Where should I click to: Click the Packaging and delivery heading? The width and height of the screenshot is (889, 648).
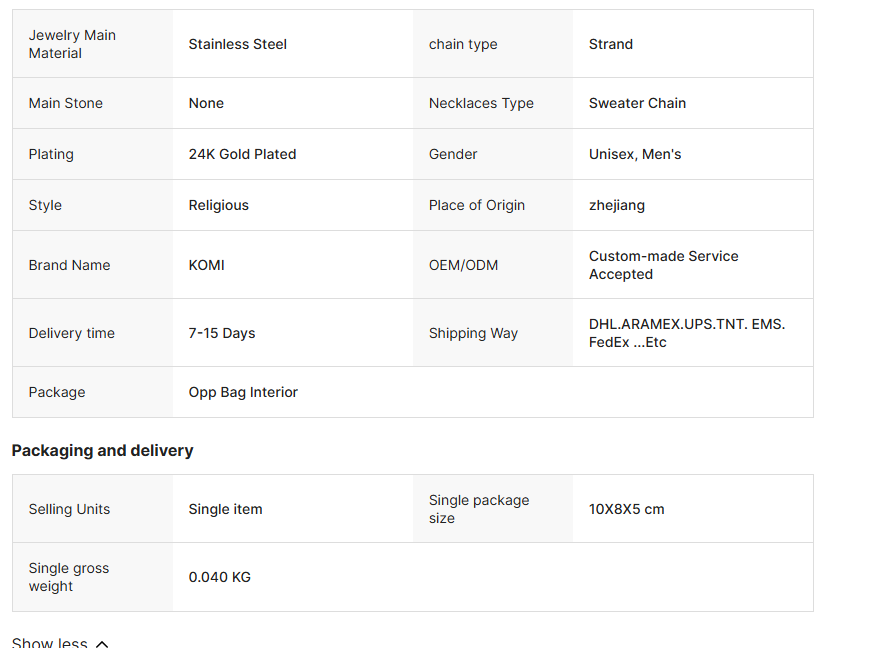(102, 450)
